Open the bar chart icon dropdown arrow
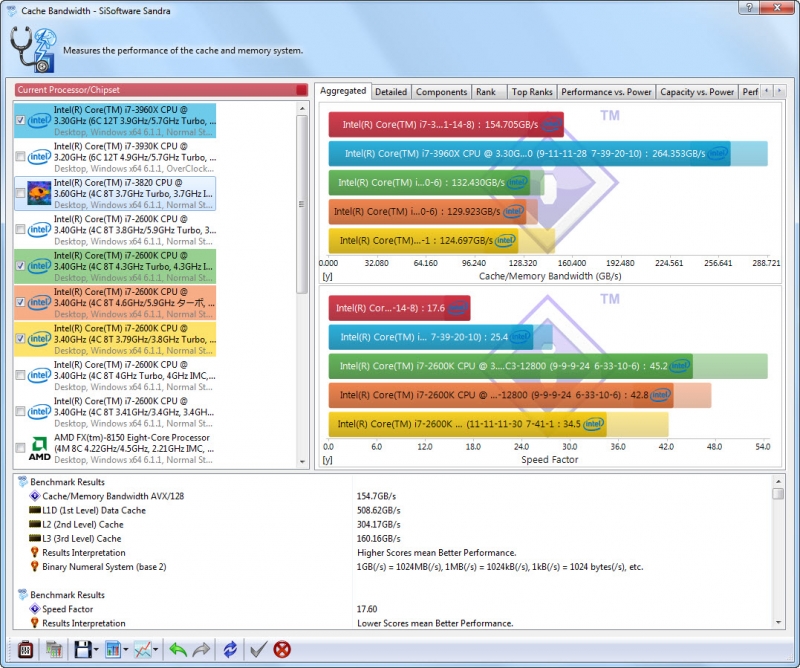Image resolution: width=800 pixels, height=668 pixels. coord(125,650)
